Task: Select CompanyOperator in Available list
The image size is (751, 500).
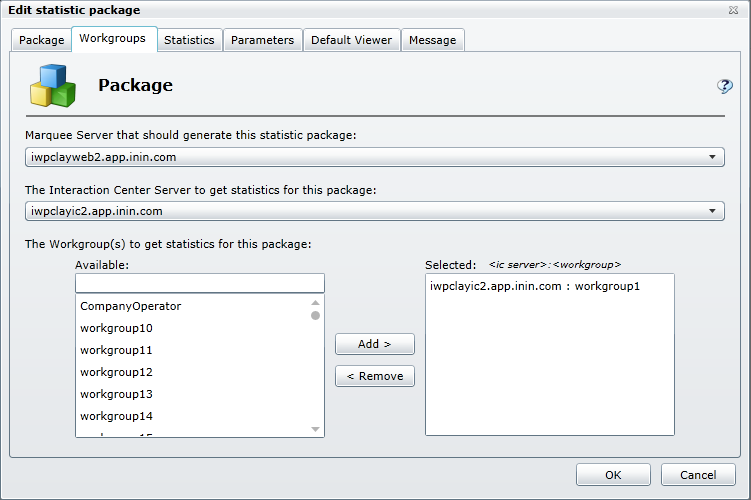Action: [130, 306]
